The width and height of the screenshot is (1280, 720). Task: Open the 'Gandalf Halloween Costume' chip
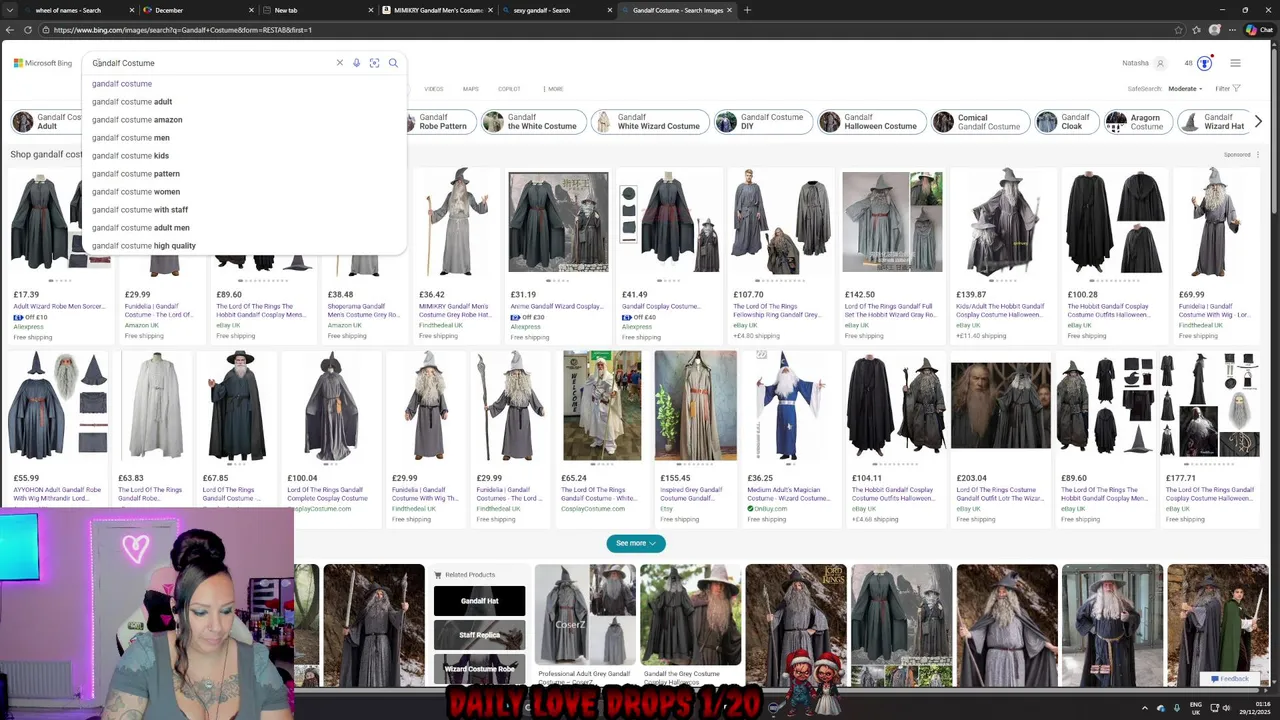(870, 122)
